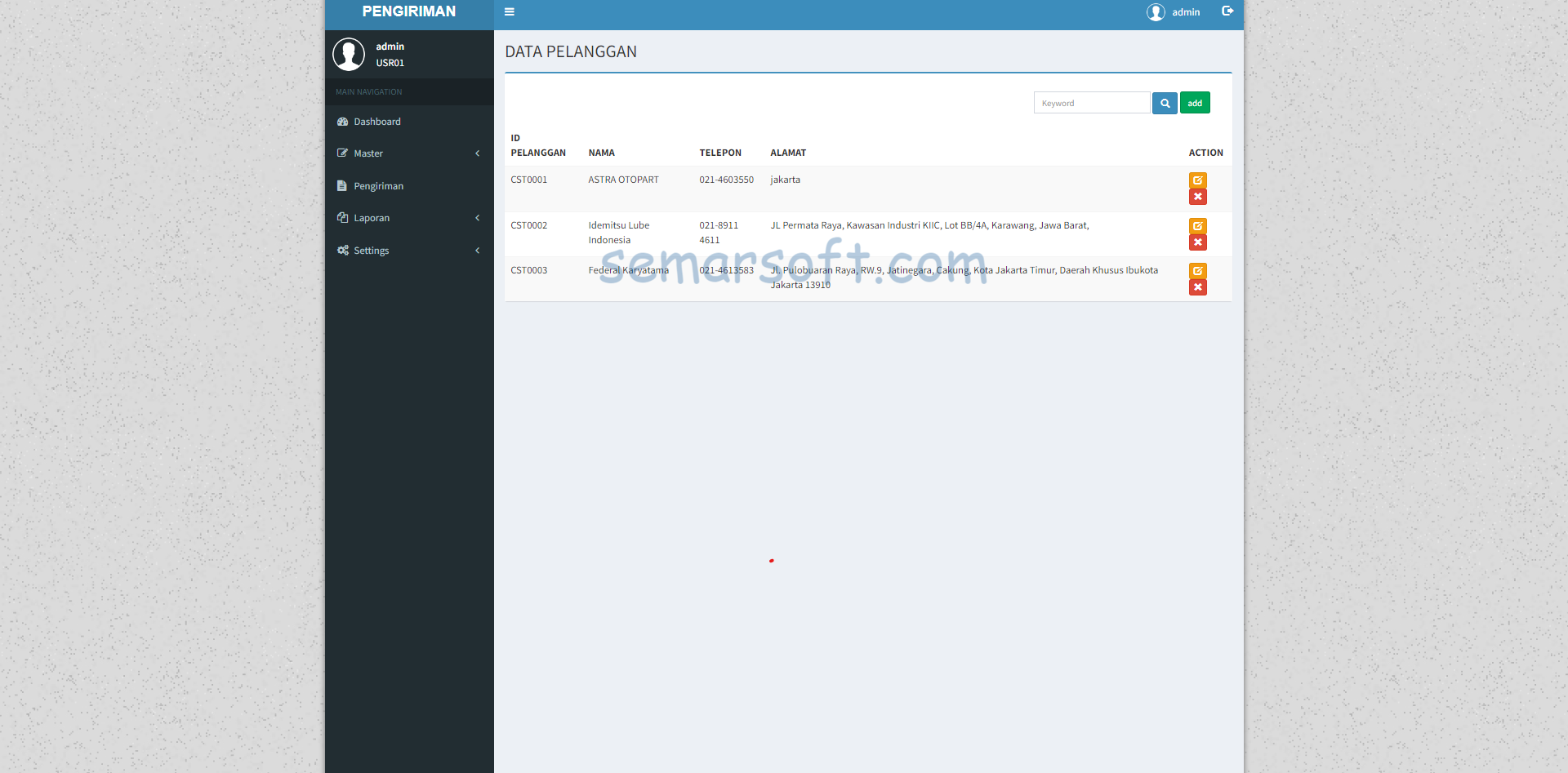Edit Federal Karyatama with the orange edit icon

pos(1197,270)
